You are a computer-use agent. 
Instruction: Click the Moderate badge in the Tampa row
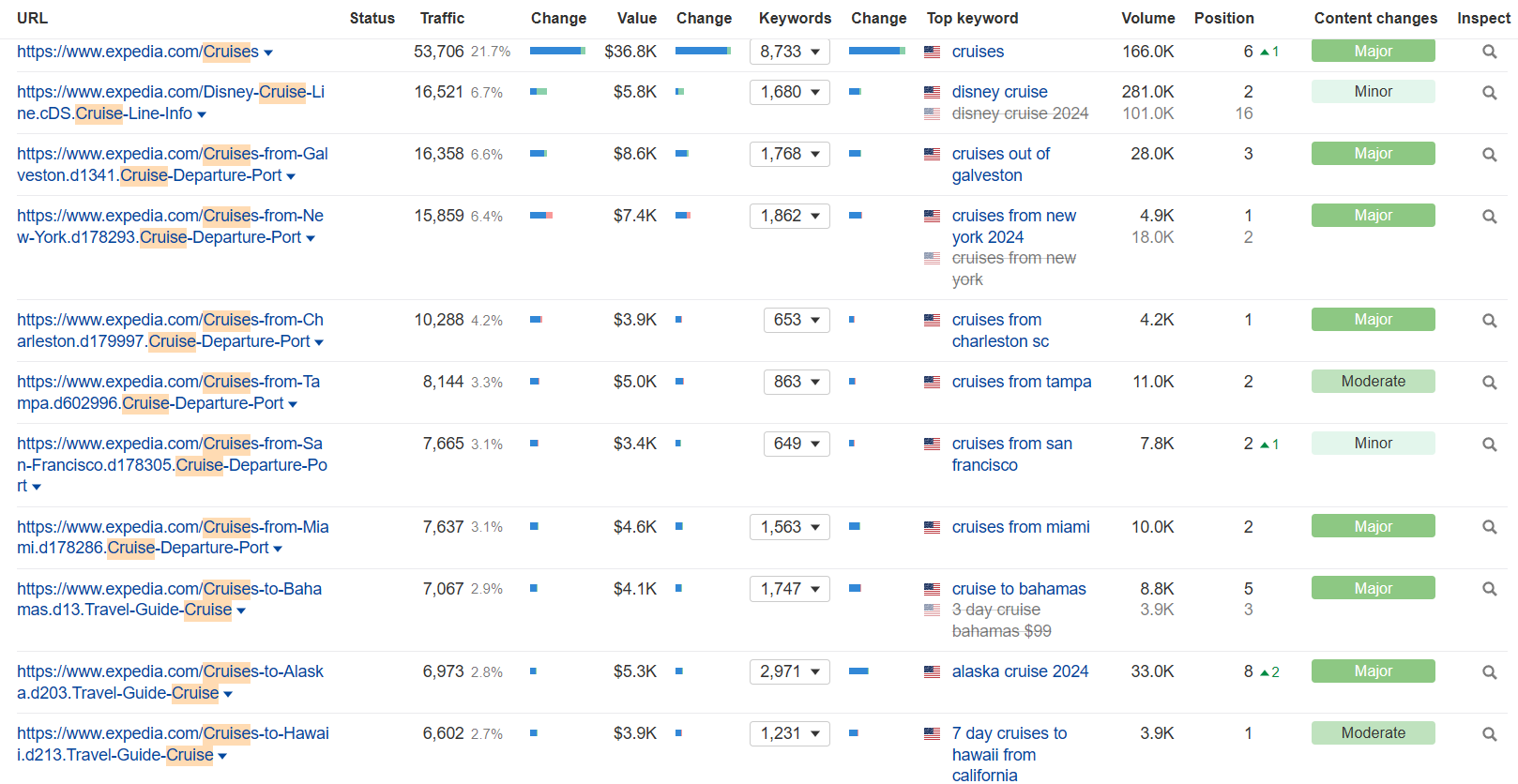(1373, 381)
